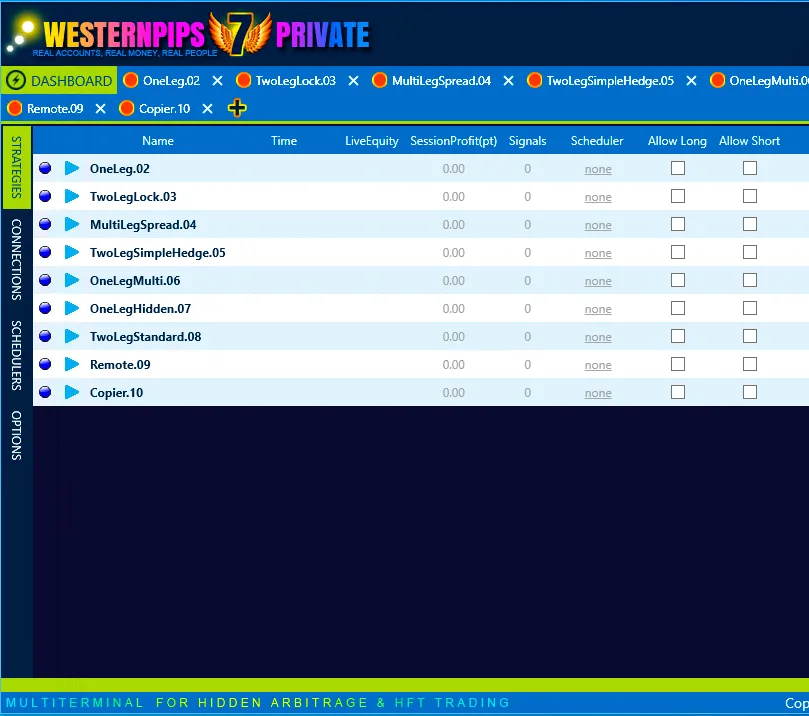Open the DASHBOARD tab
Image resolution: width=809 pixels, height=716 pixels.
click(59, 80)
